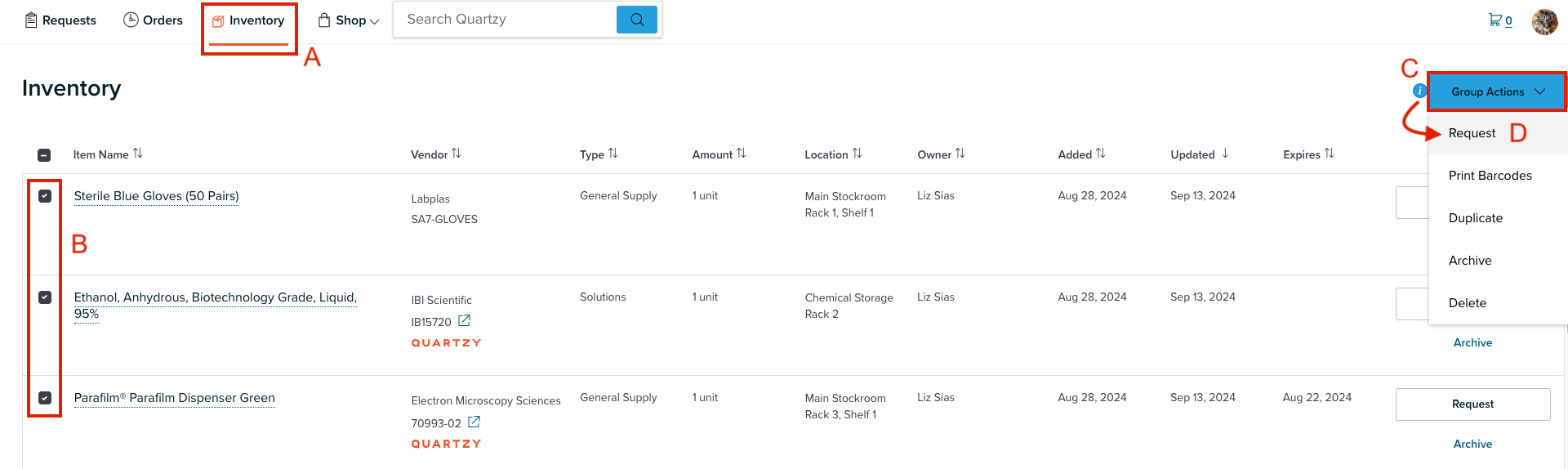Viewport: 1568px width, 469px height.
Task: Click the Quartzy logo under IB15720
Action: pyautogui.click(x=446, y=343)
